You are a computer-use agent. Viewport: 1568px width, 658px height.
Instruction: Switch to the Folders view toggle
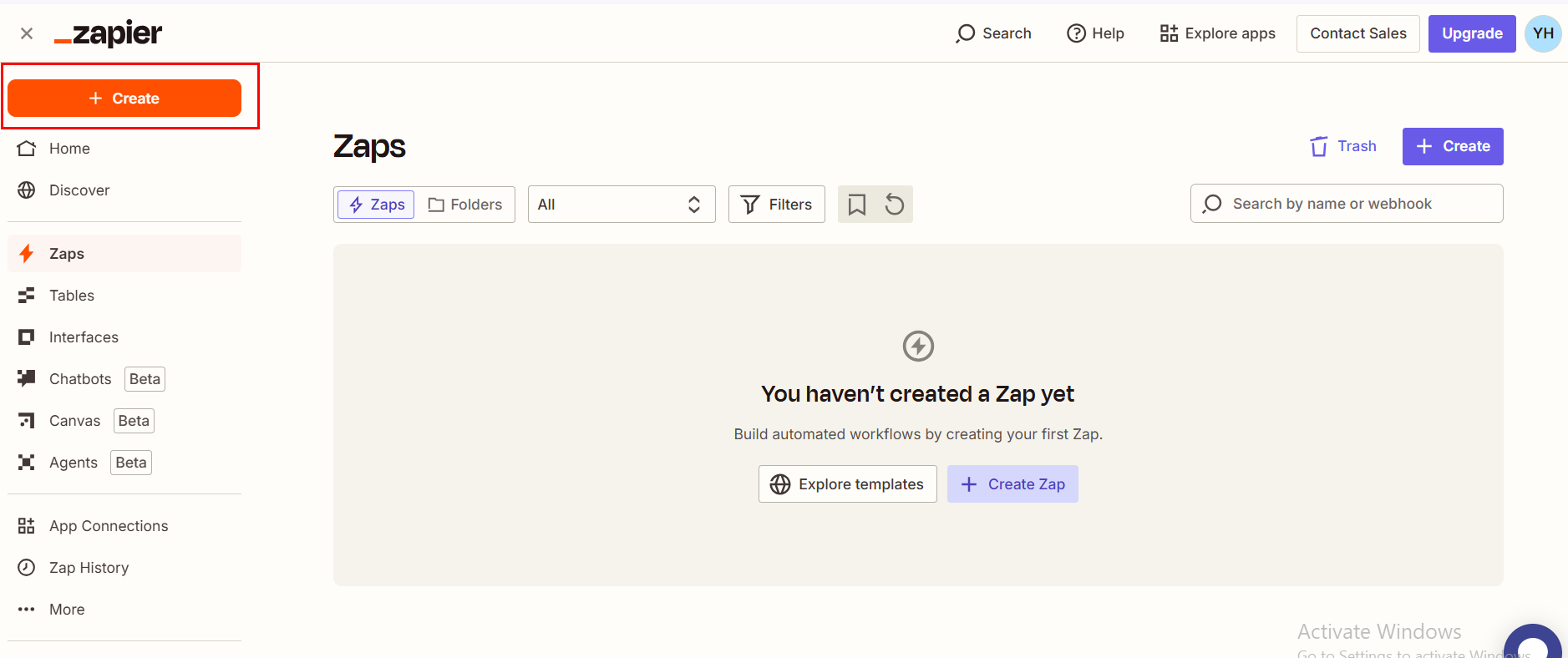point(465,205)
